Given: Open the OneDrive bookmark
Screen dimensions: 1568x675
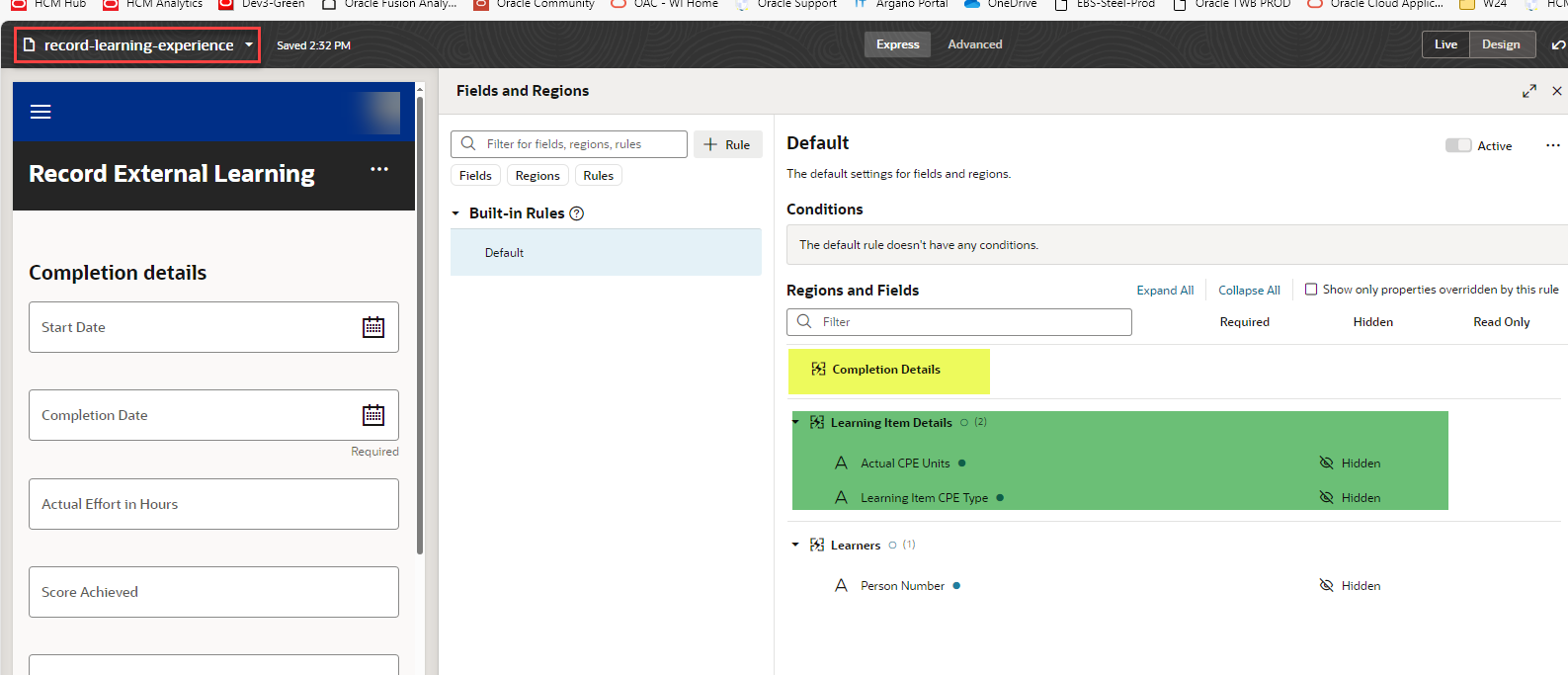Looking at the screenshot, I should coord(1001,4).
